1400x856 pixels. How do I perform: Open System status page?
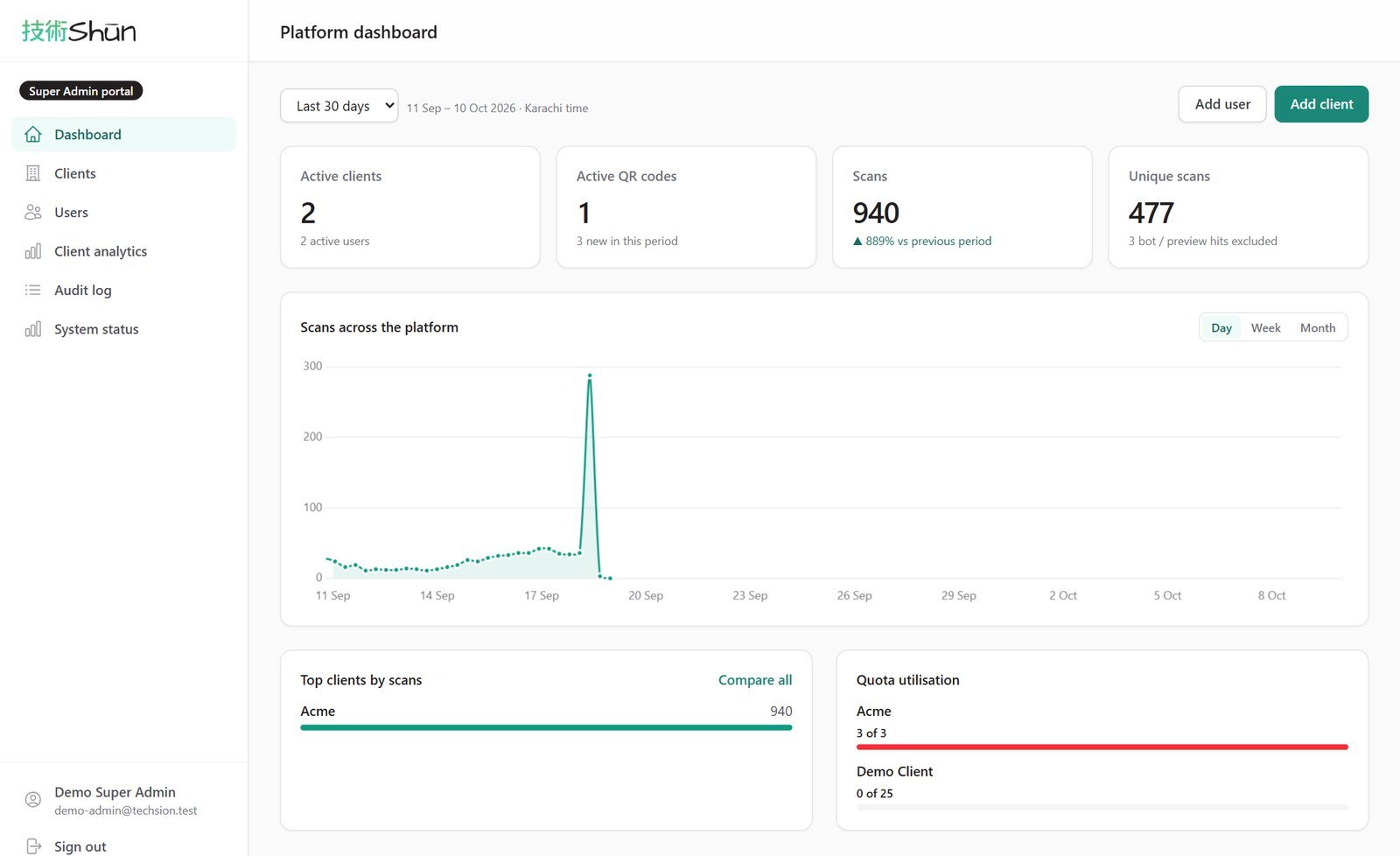[123, 329]
